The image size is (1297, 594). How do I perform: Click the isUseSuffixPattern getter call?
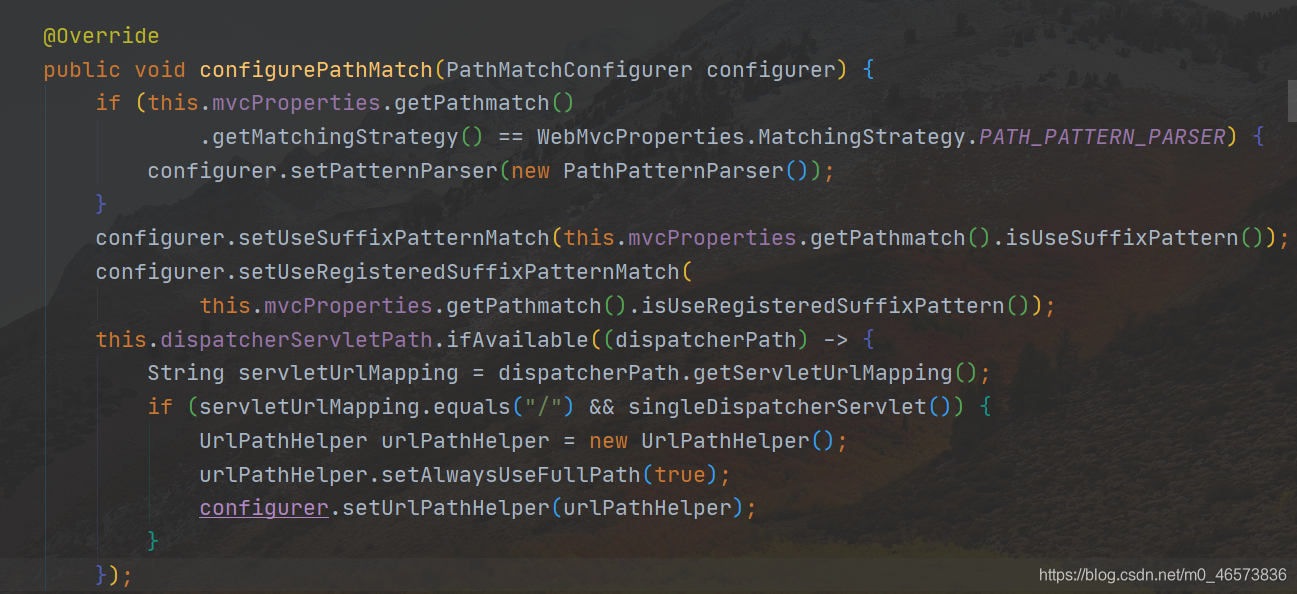point(1122,238)
